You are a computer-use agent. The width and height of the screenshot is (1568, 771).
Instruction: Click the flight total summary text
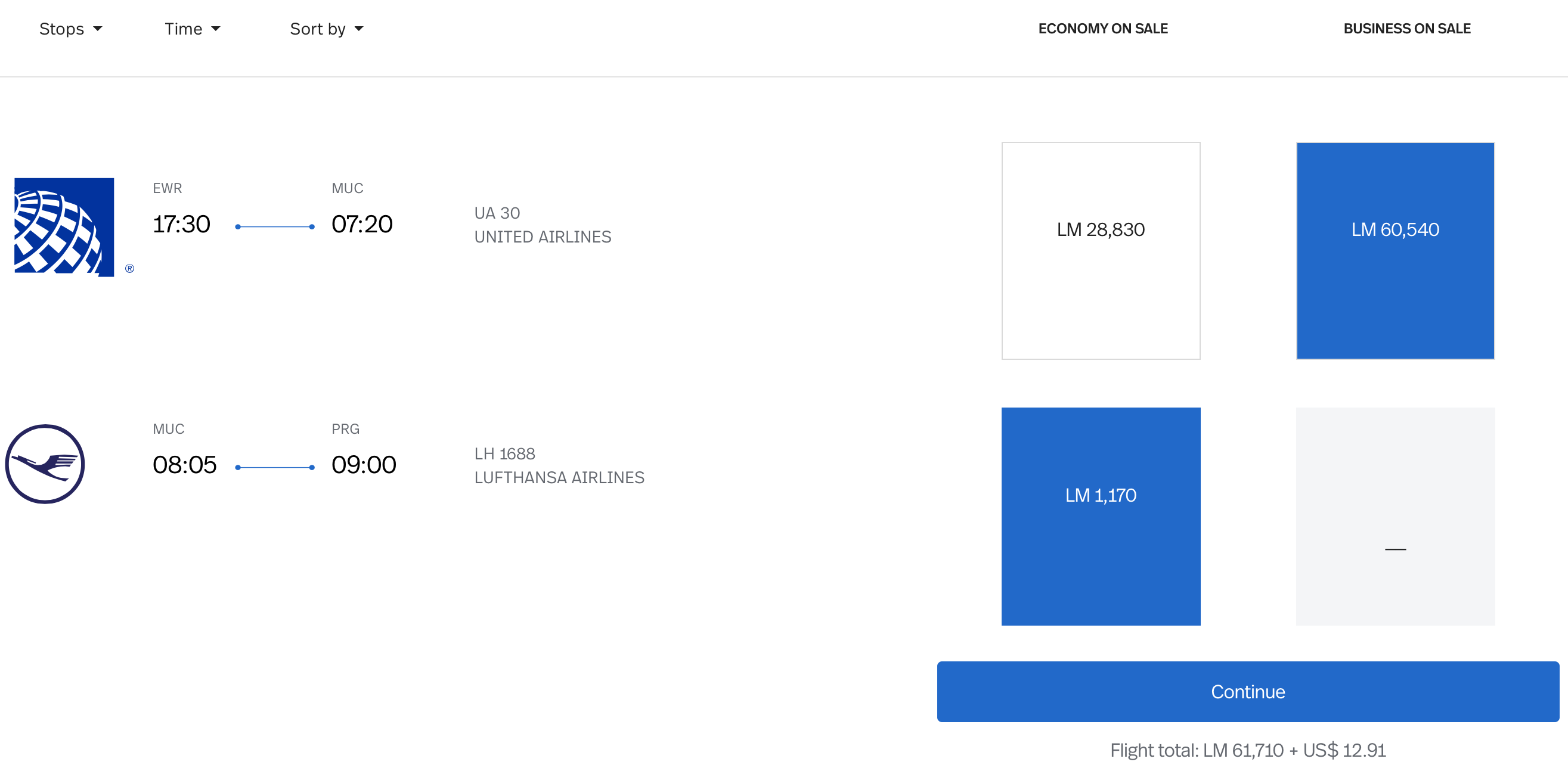[x=1247, y=750]
